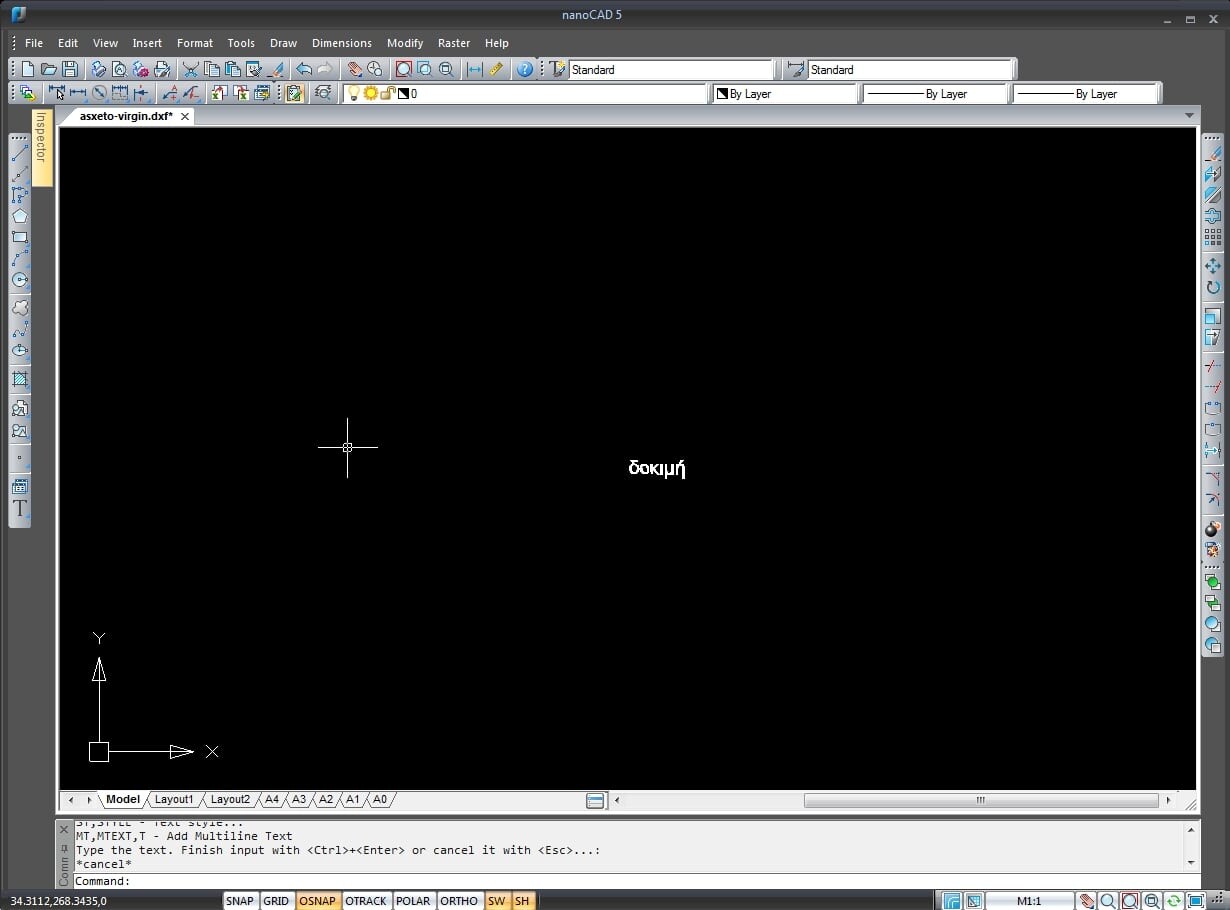Click the Save file icon

coord(70,70)
